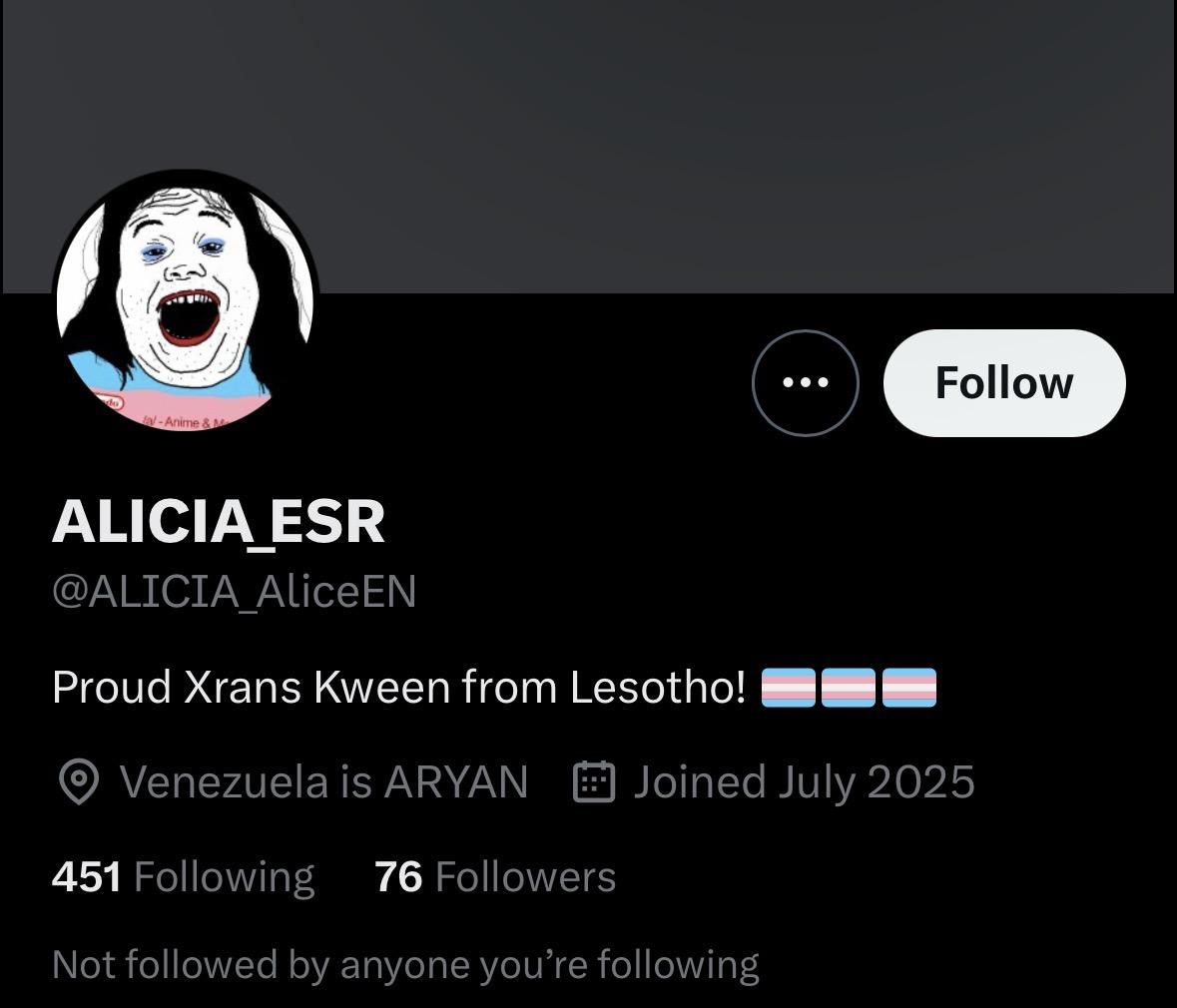This screenshot has height=1008, width=1177.
Task: Click the 76 followers count number
Action: pyautogui.click(x=398, y=876)
